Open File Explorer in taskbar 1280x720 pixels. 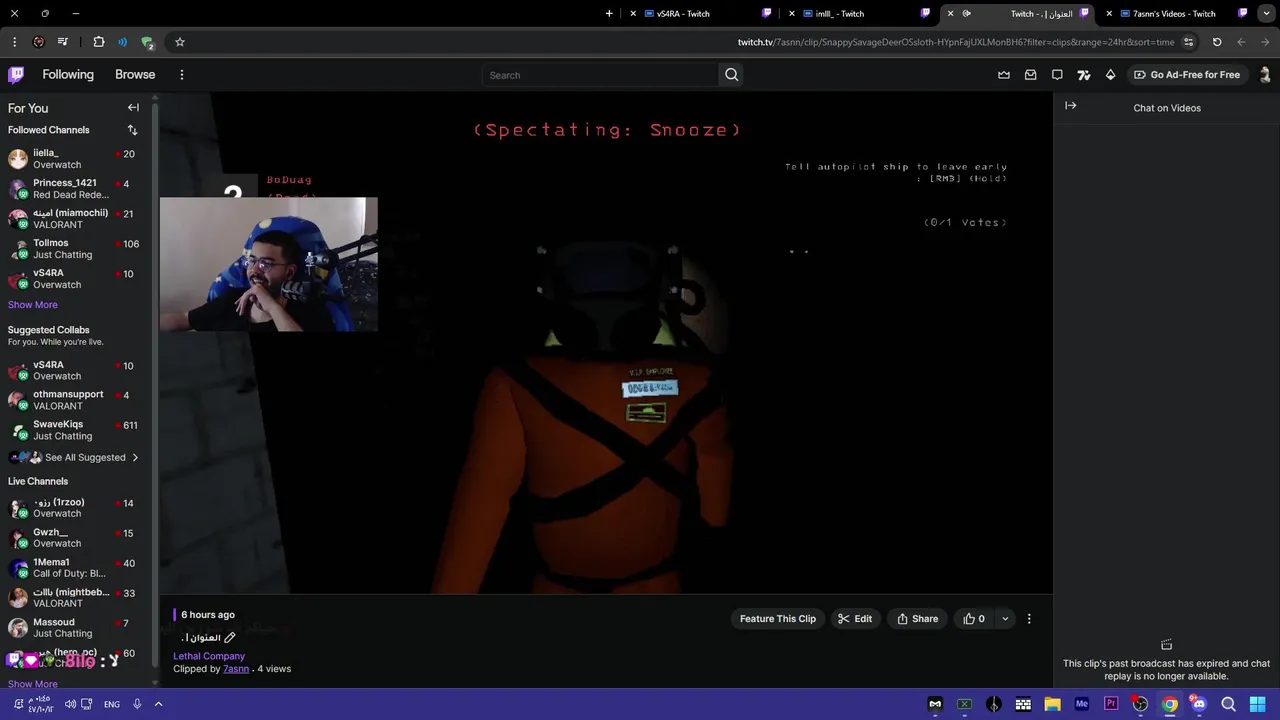(1052, 704)
